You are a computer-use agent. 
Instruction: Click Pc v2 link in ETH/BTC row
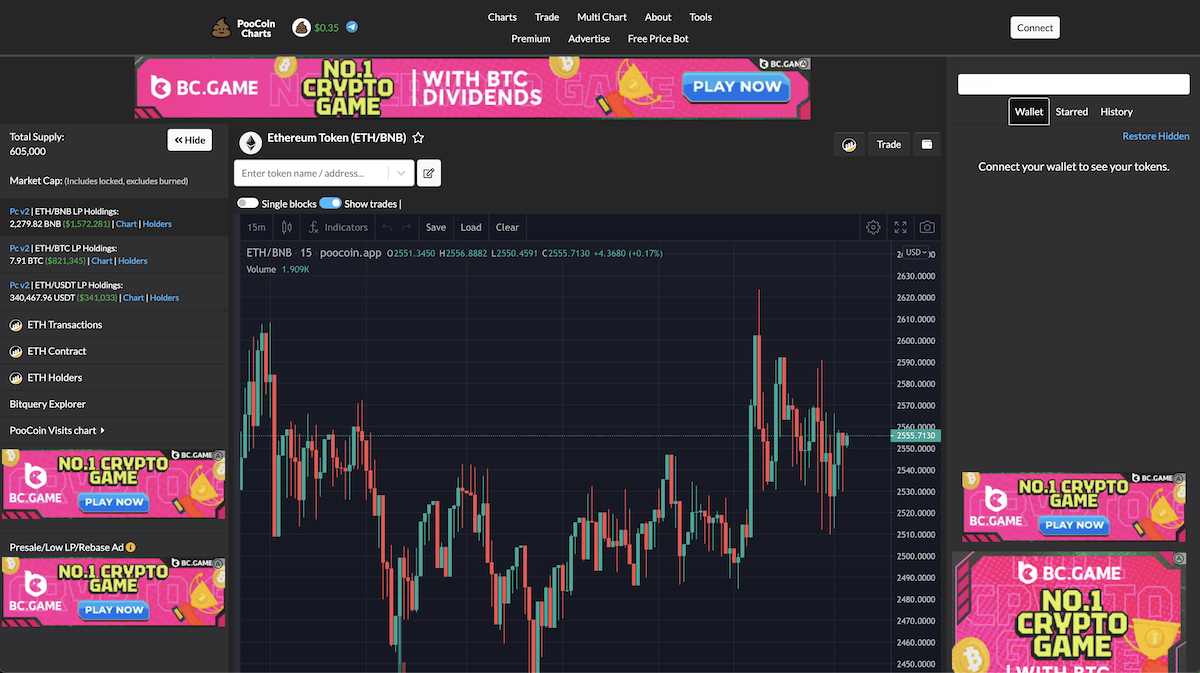coord(20,248)
